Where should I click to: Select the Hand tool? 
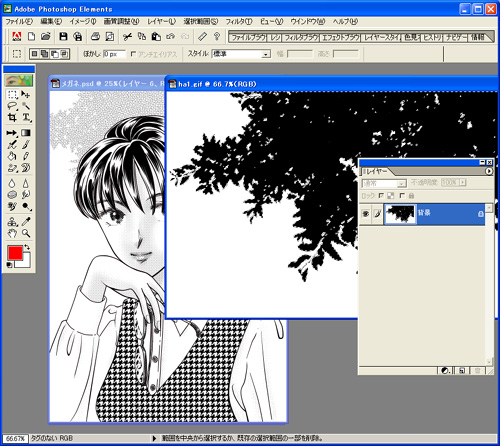click(12, 233)
